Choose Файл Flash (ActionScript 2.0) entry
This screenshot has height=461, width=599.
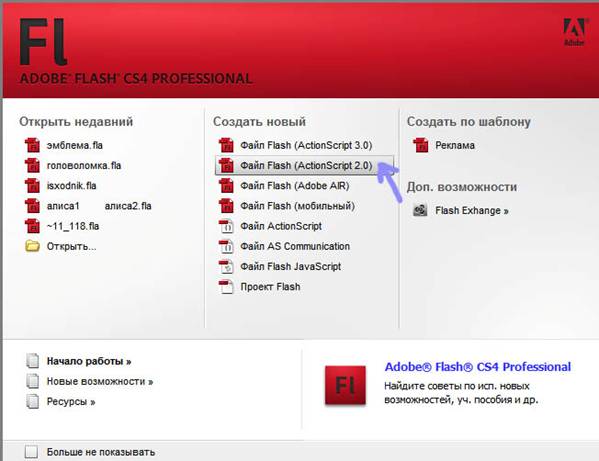click(x=304, y=165)
